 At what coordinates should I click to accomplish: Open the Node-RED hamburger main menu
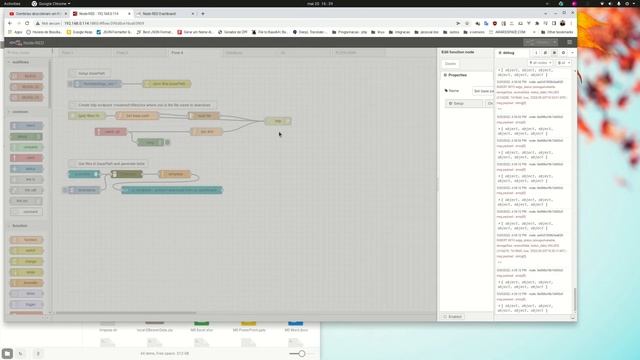[x=569, y=42]
